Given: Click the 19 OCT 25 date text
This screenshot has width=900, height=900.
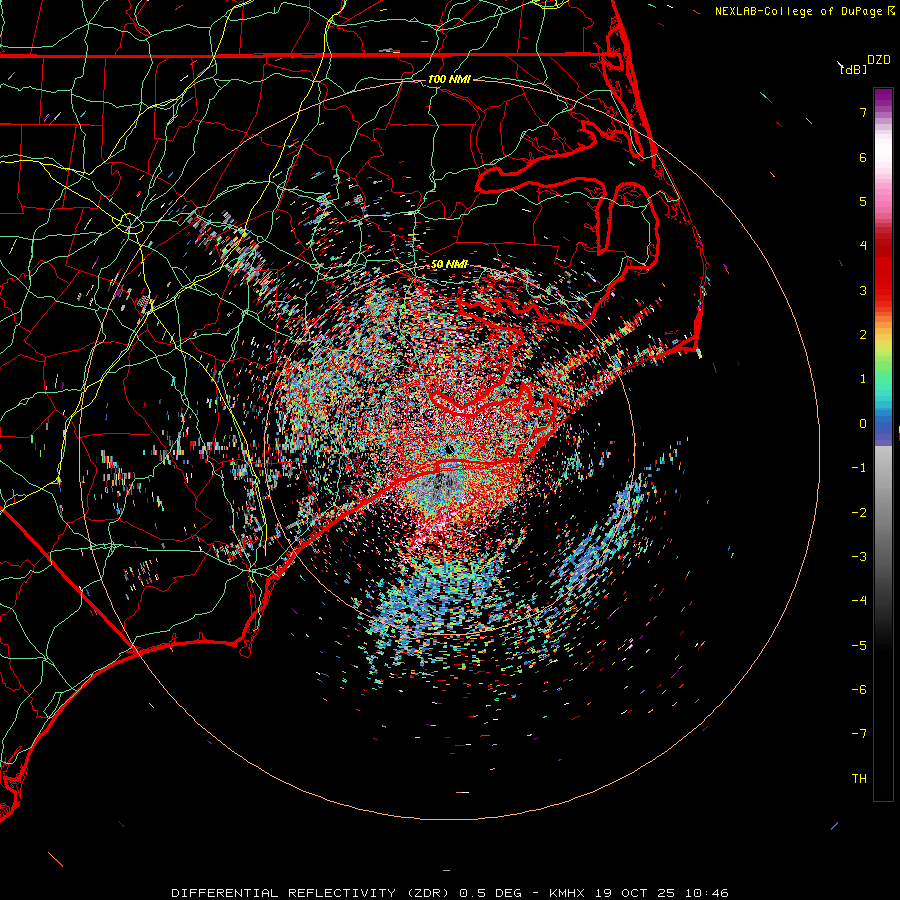Looking at the screenshot, I should [x=635, y=893].
